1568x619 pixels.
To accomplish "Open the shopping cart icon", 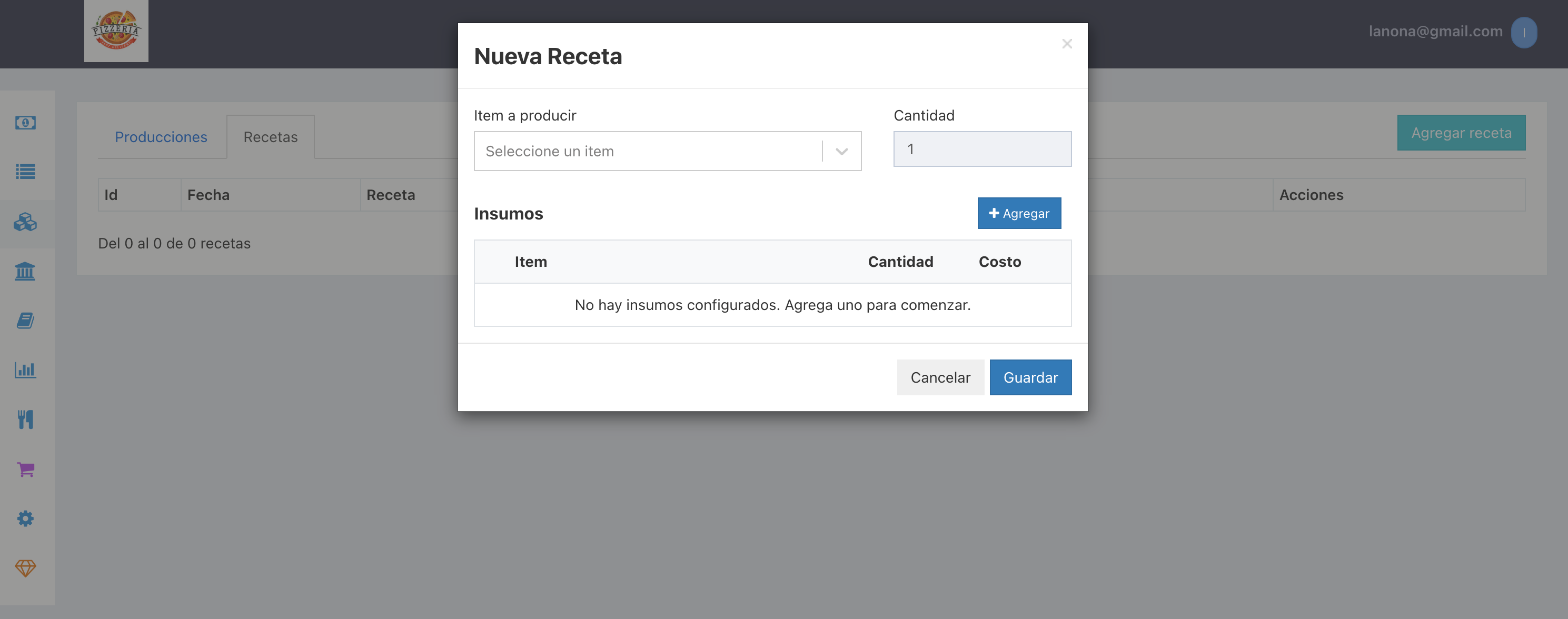I will point(26,470).
